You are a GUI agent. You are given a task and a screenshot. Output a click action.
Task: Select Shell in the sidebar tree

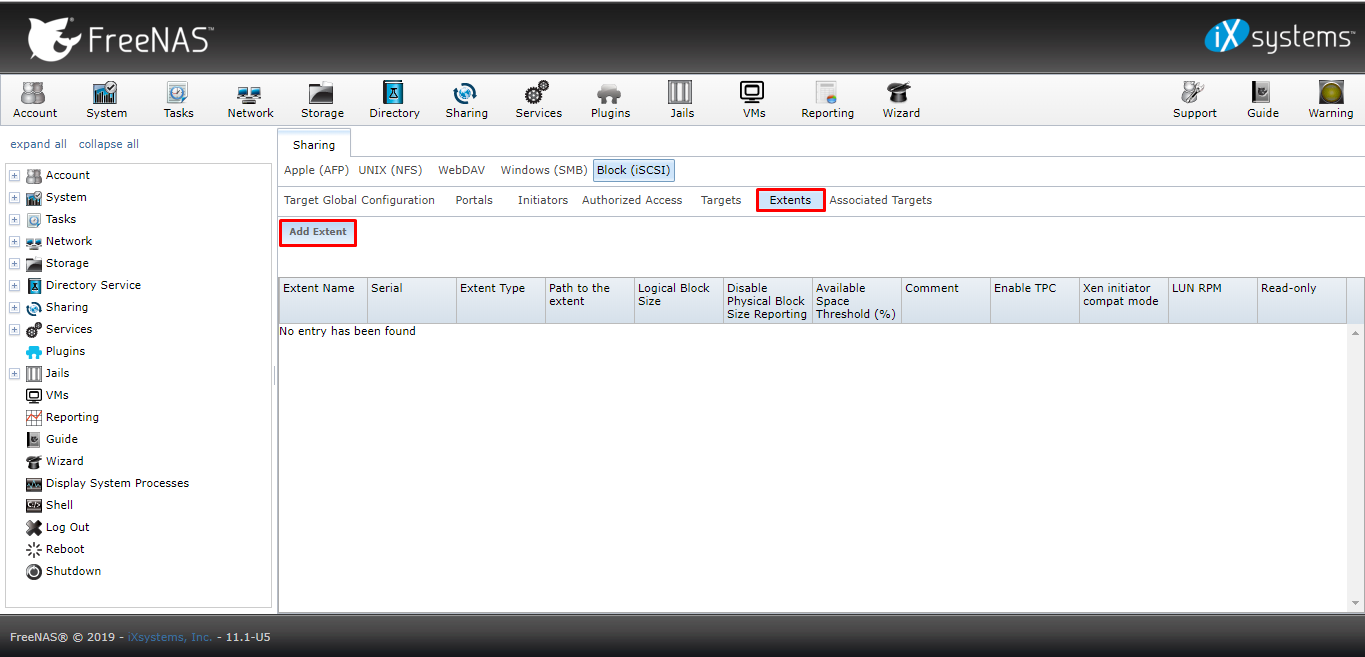coord(59,505)
